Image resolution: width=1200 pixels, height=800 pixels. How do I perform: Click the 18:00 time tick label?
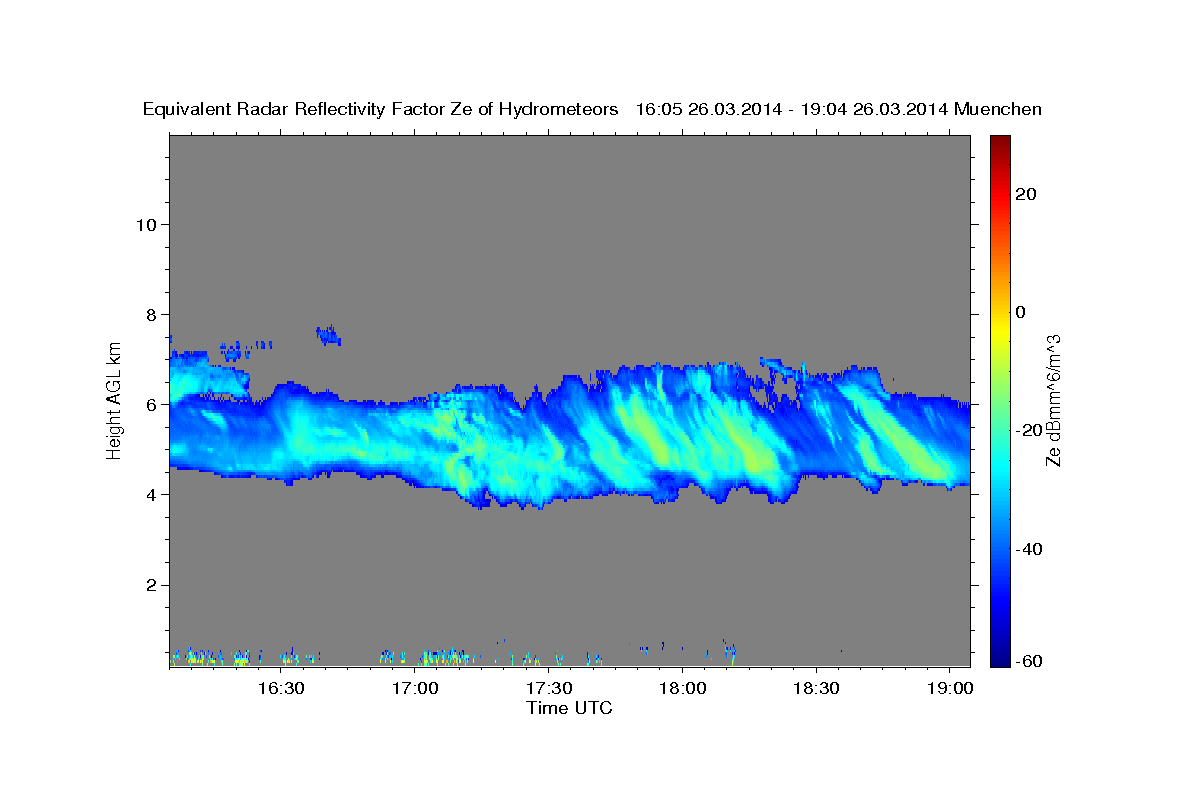(x=682, y=688)
